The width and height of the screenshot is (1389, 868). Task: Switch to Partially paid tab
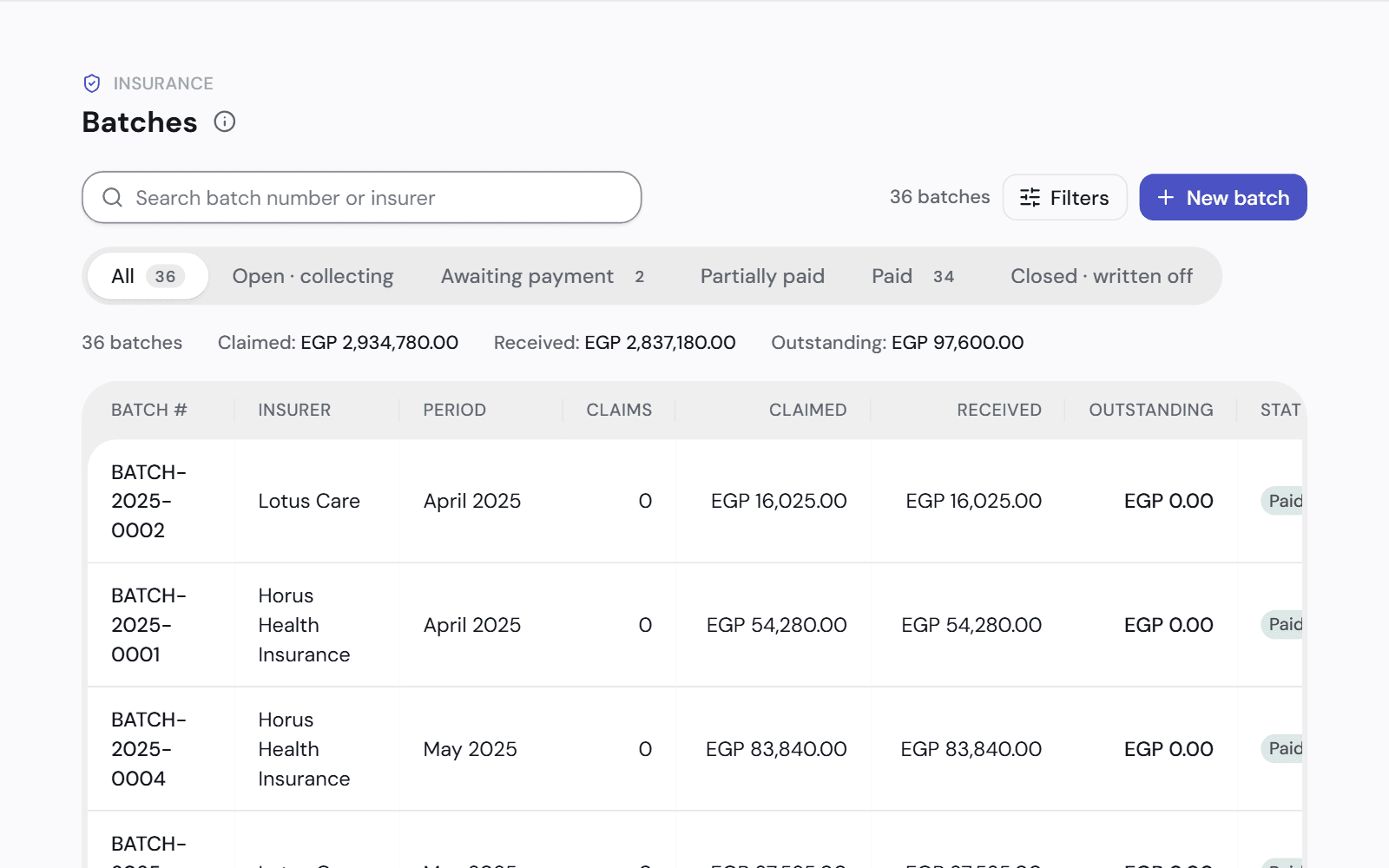(x=762, y=276)
